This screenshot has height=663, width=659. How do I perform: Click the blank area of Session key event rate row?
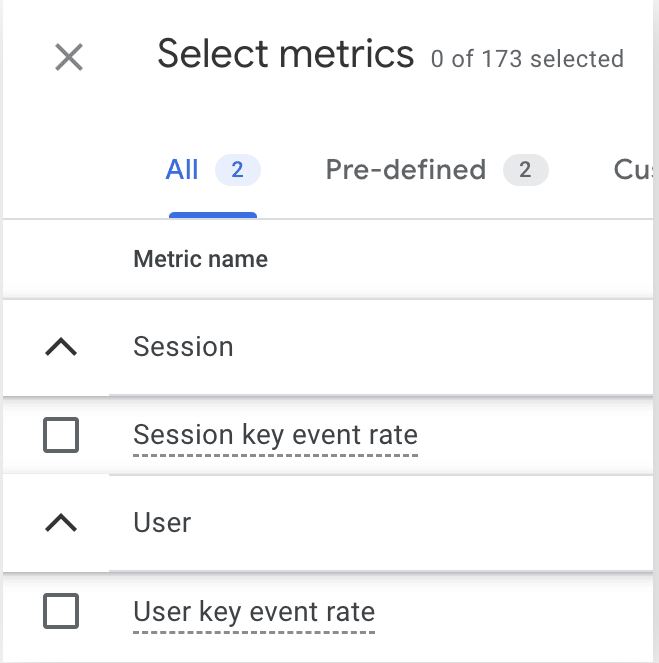pos(536,435)
